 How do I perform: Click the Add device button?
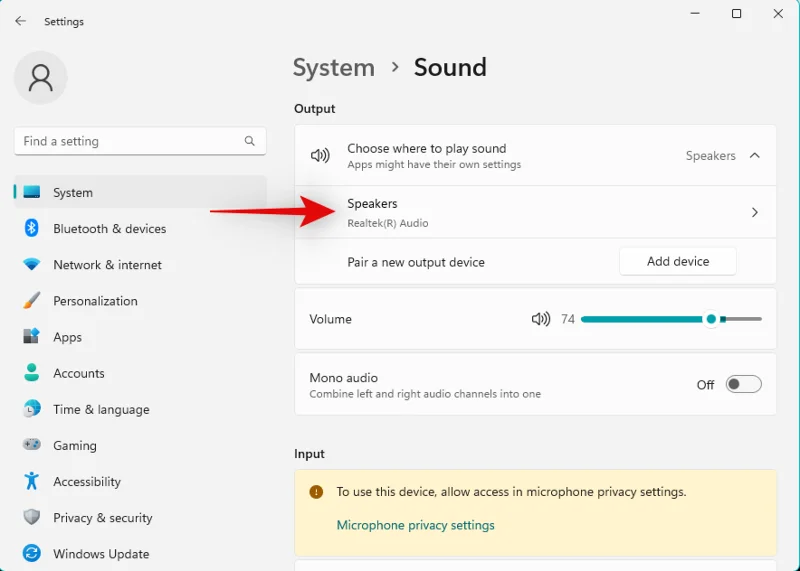point(677,261)
